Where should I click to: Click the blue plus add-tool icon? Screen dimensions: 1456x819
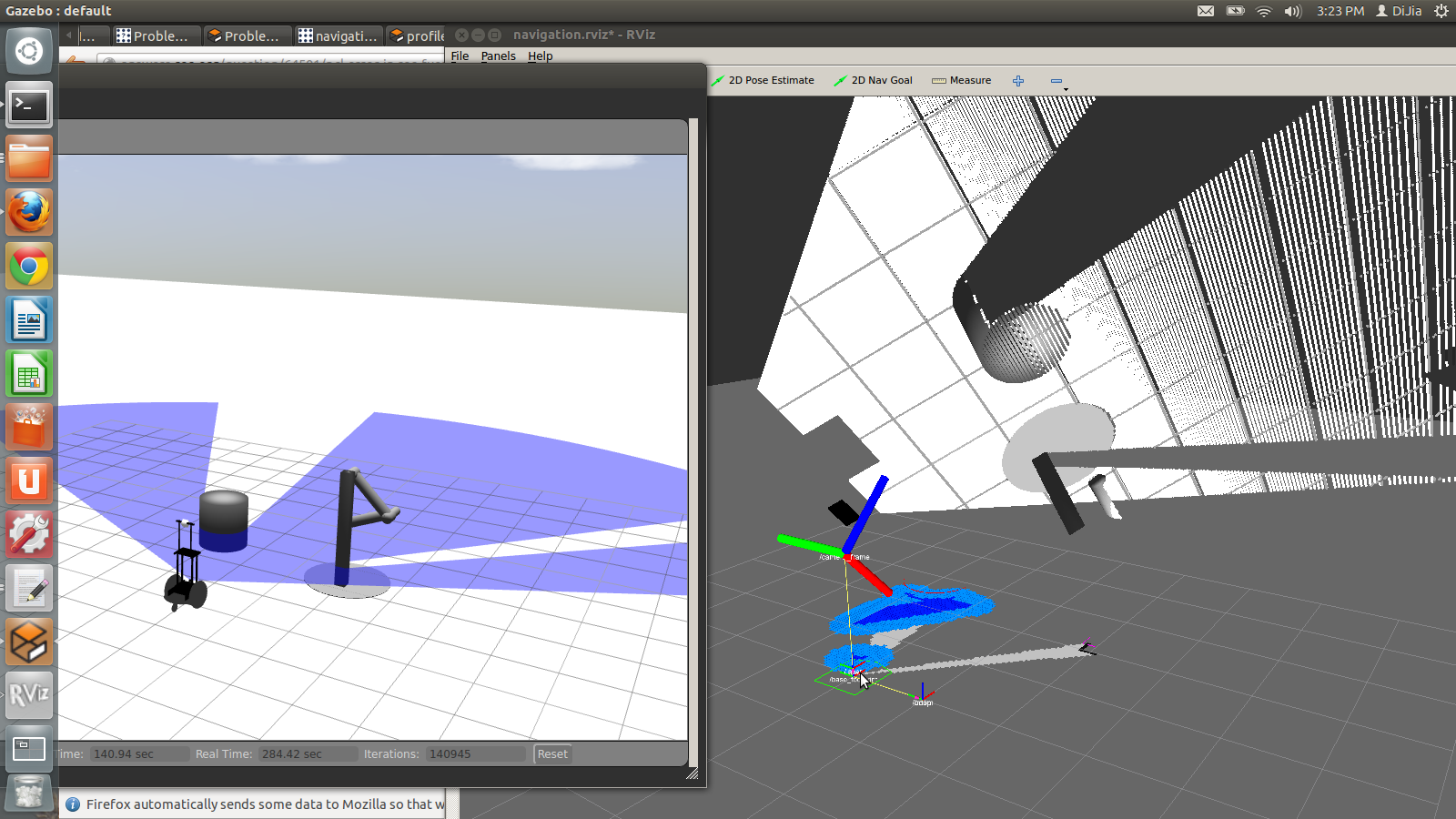pos(1018,81)
